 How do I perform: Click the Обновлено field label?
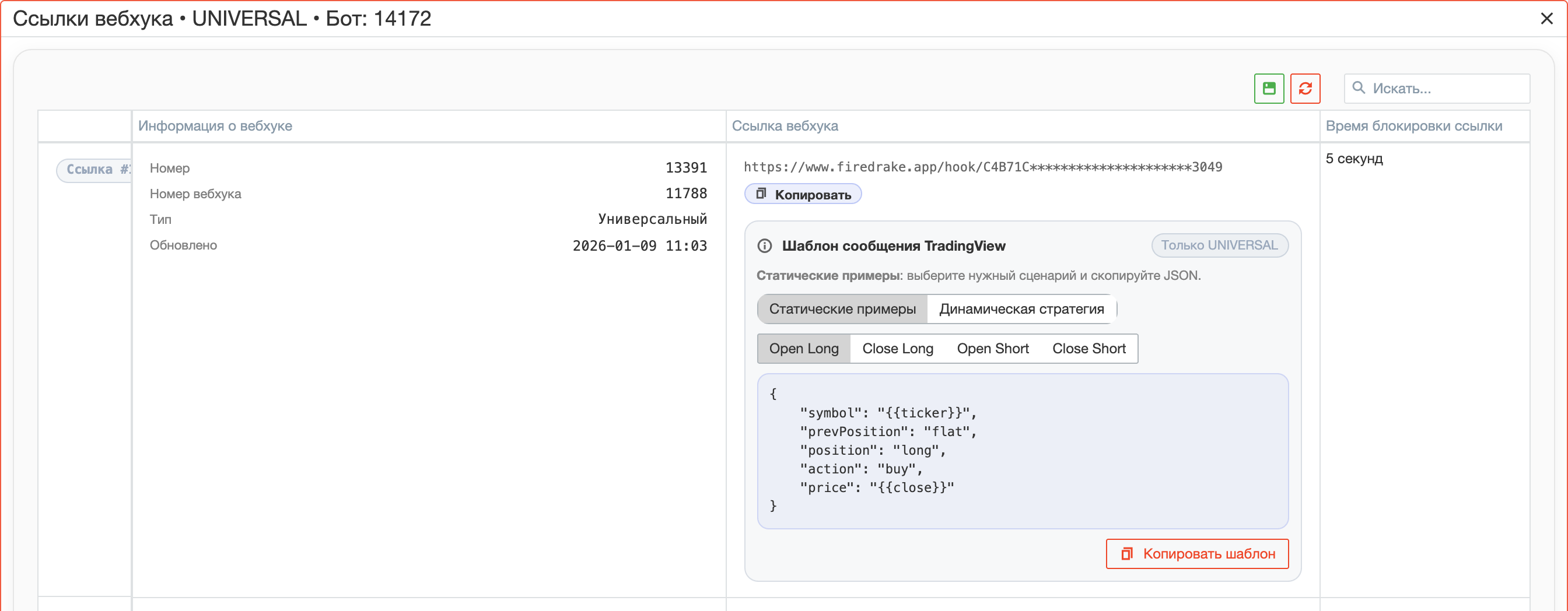tap(183, 245)
